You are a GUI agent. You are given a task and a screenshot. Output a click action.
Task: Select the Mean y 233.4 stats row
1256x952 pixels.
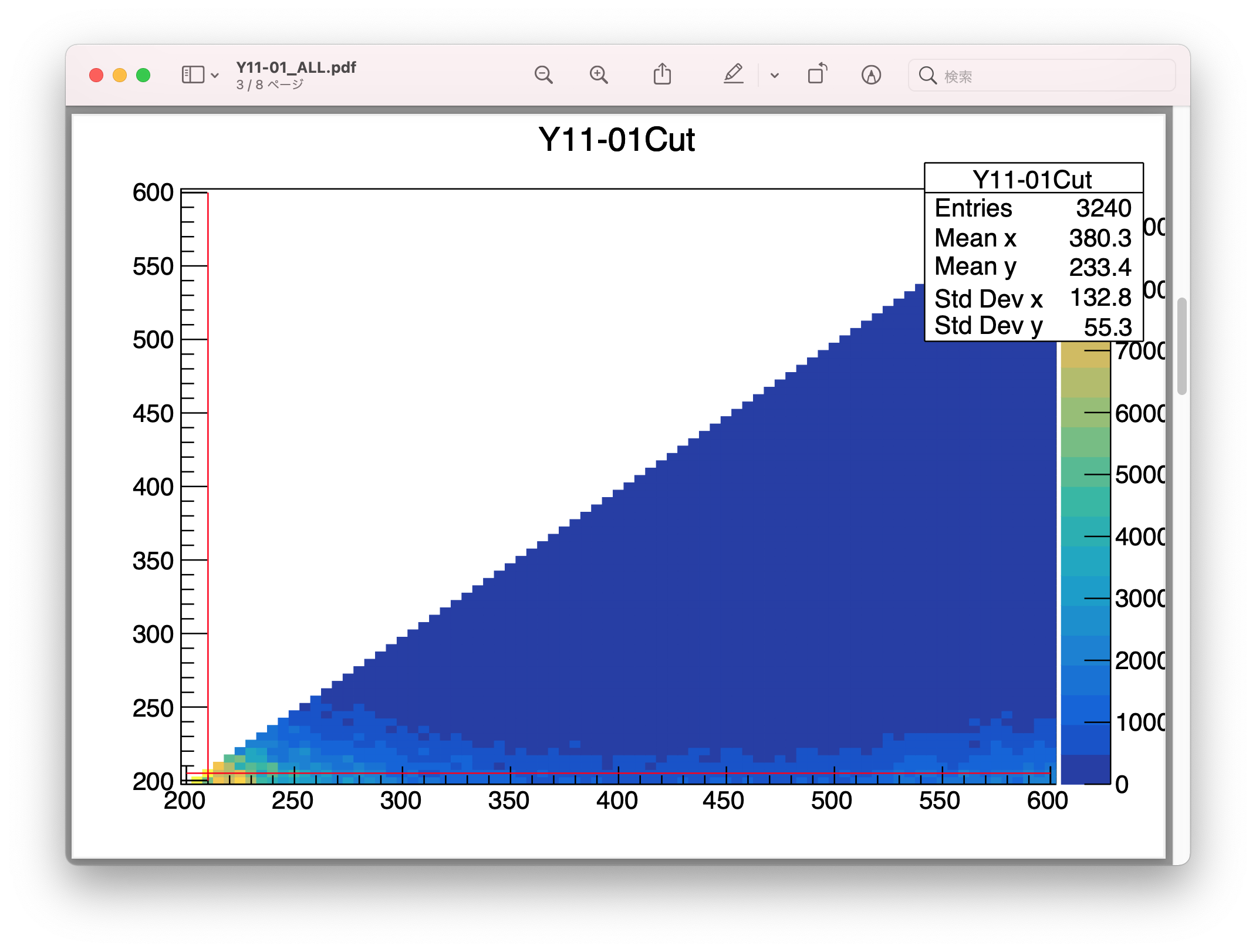(1034, 267)
